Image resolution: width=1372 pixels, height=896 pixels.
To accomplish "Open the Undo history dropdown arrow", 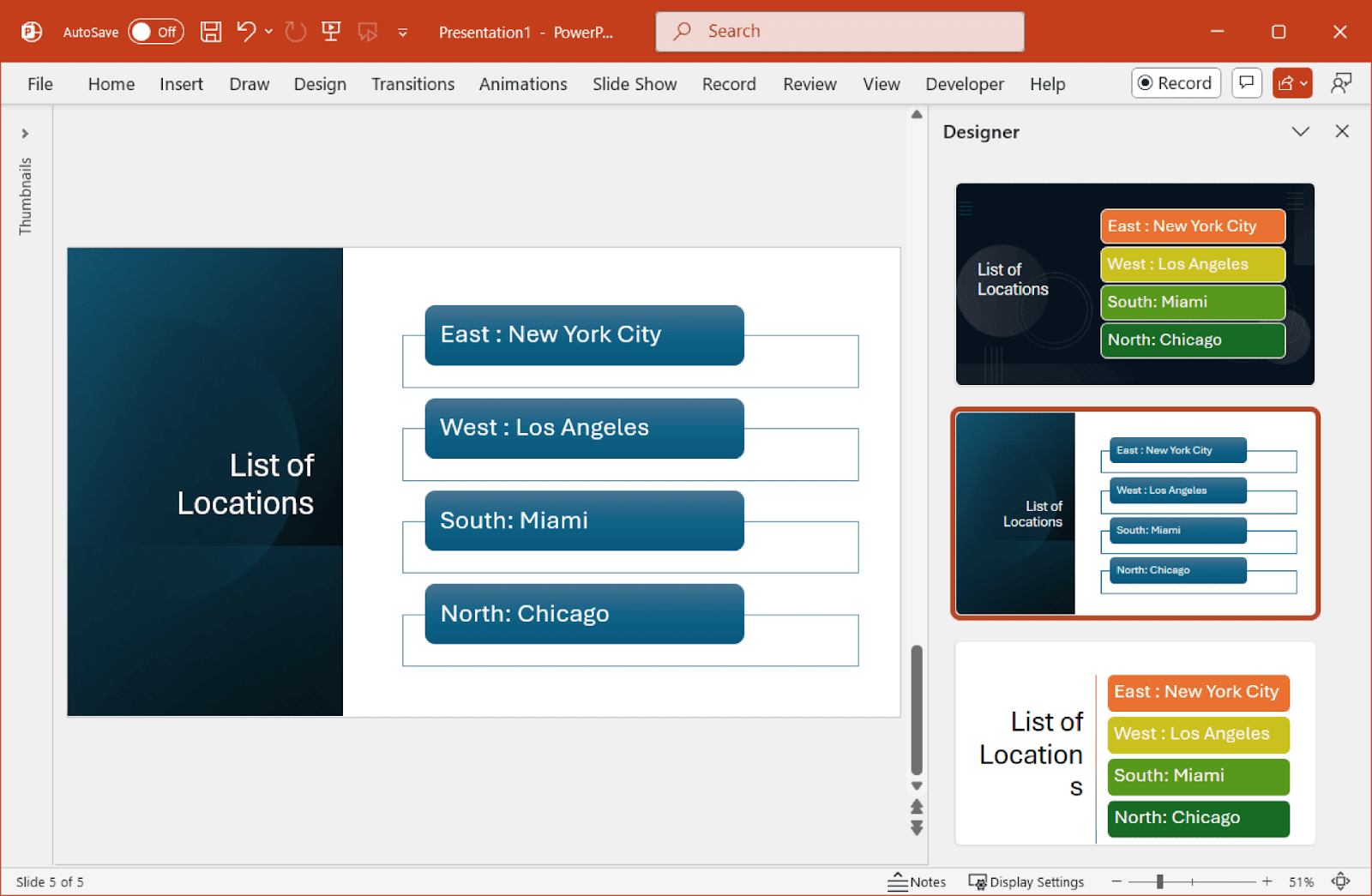I will (x=269, y=32).
